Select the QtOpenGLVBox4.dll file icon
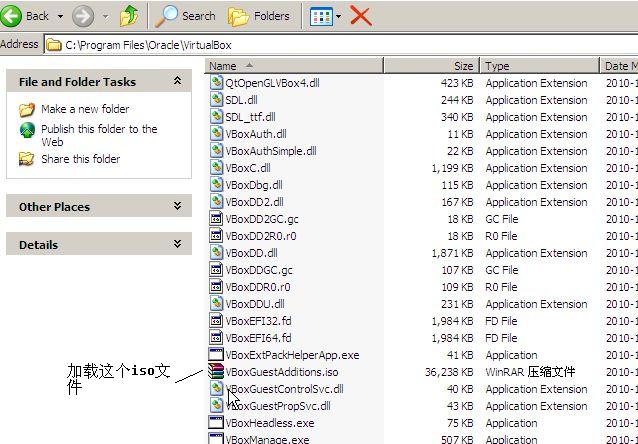Image resolution: width=638 pixels, height=444 pixels. tap(216, 83)
